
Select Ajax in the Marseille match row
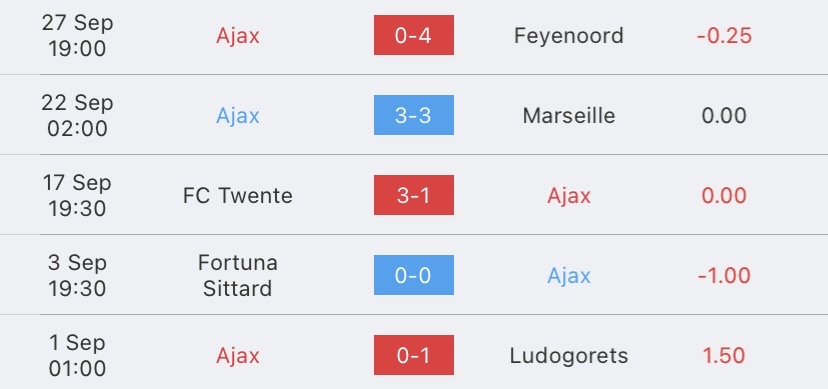238,116
